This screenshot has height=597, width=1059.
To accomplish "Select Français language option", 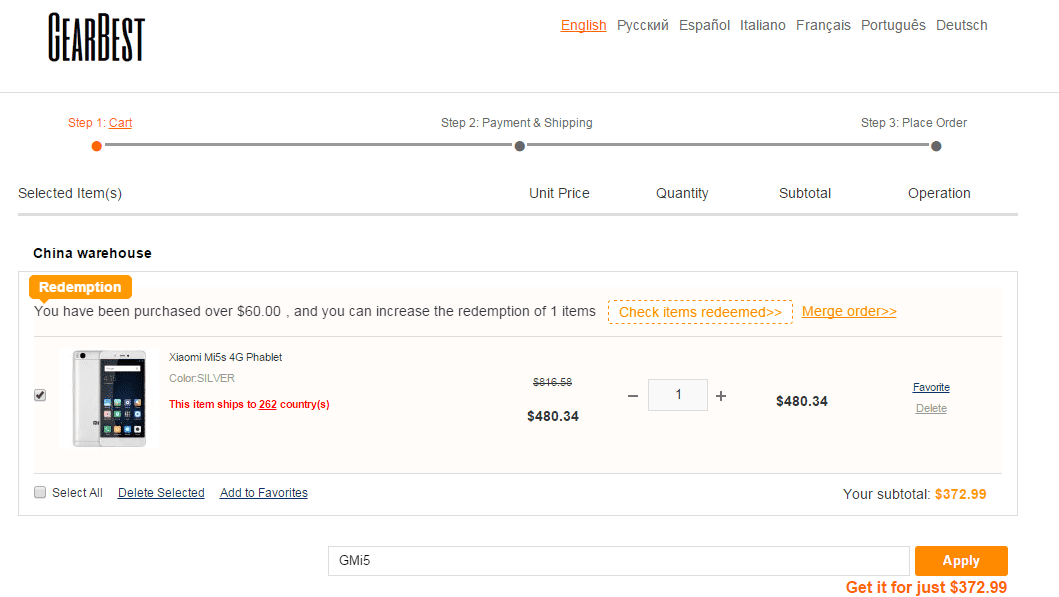I will tap(823, 25).
